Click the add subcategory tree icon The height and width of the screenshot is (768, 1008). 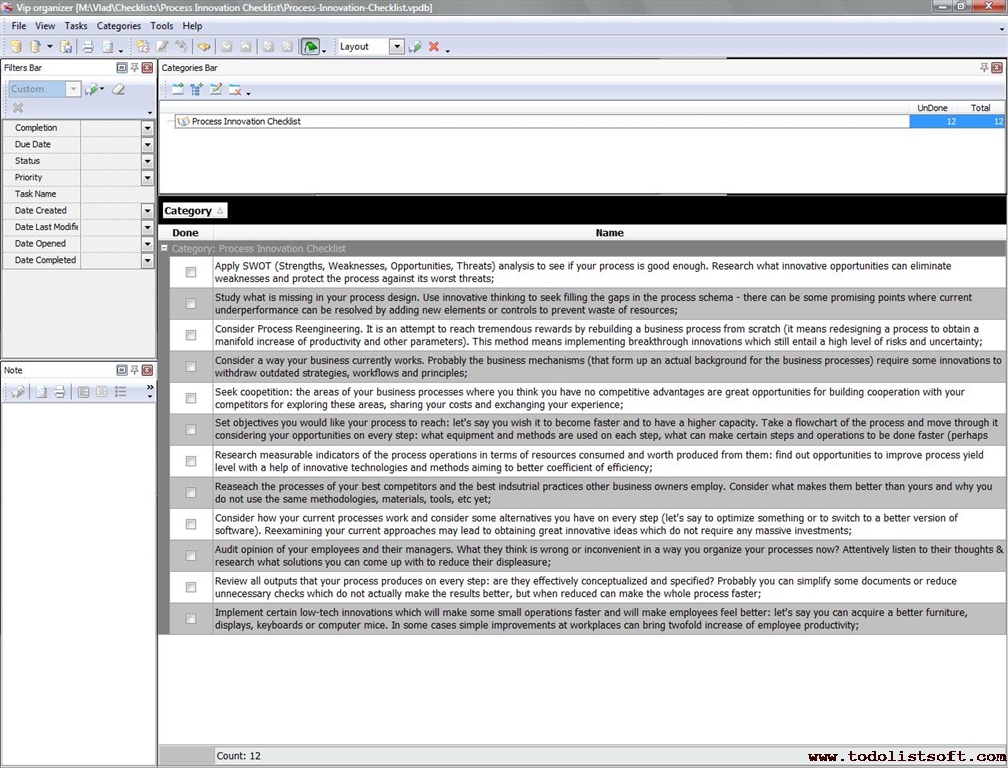[196, 90]
